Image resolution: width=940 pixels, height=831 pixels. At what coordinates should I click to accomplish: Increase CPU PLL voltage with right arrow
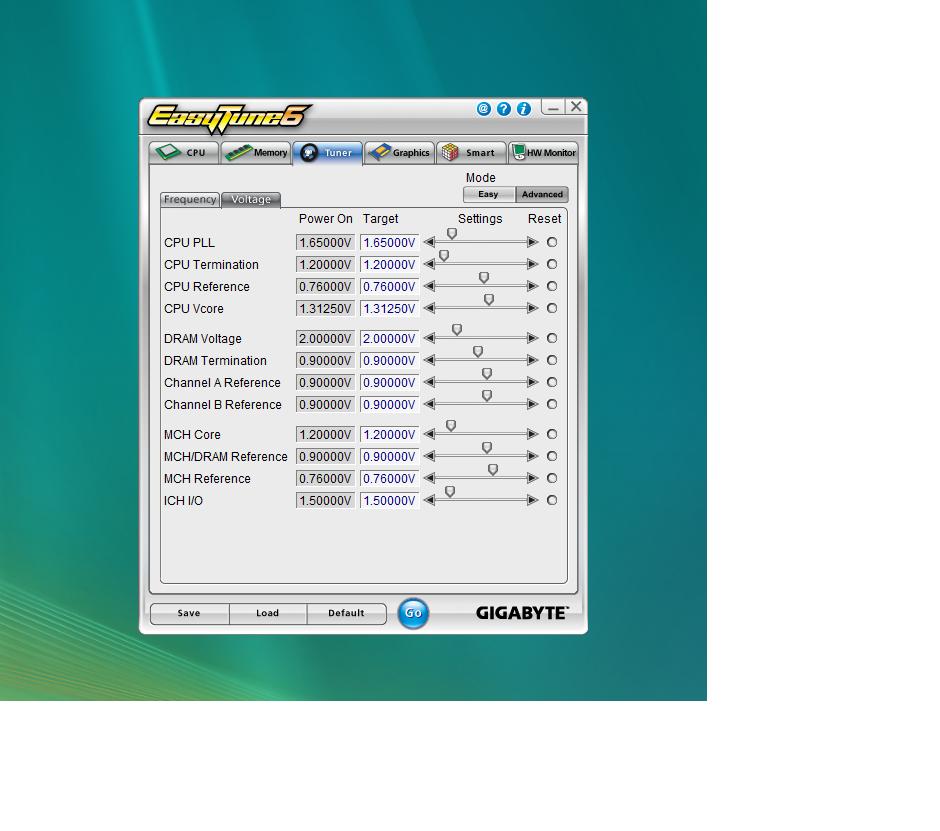click(533, 242)
